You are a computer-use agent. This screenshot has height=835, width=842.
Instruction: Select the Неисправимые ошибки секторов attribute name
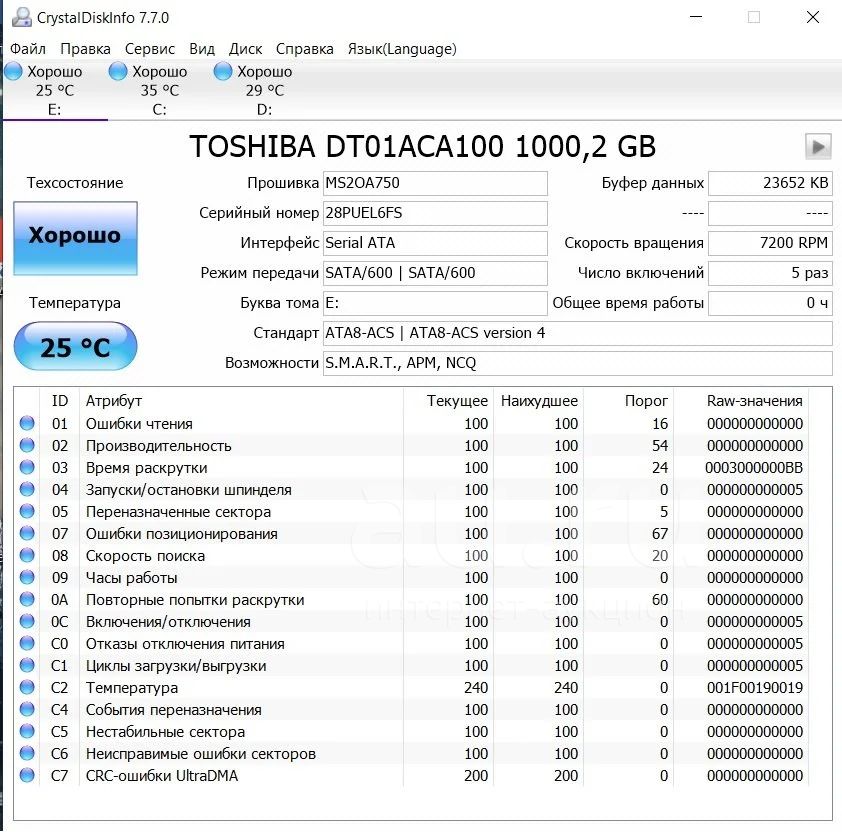(201, 754)
